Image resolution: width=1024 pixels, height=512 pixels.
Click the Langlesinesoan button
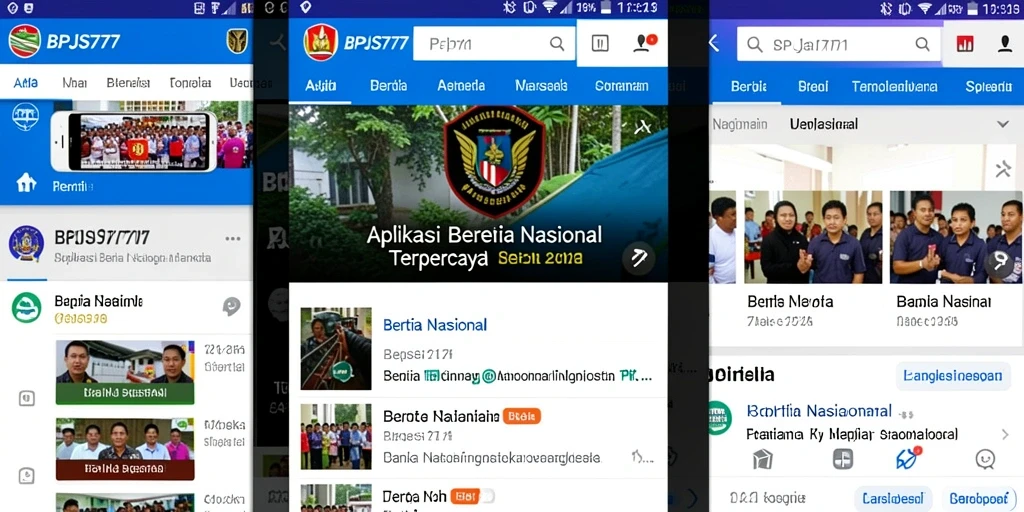click(952, 376)
